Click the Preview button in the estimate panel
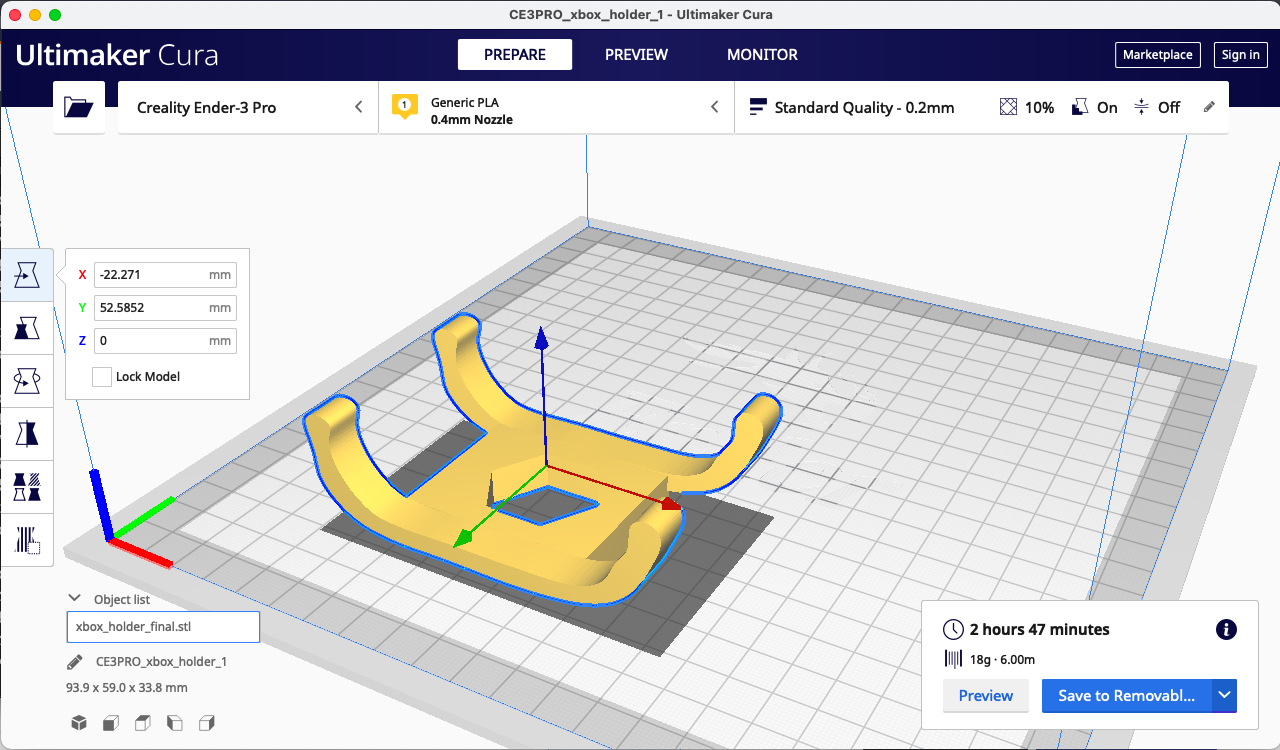Image resolution: width=1280 pixels, height=750 pixels. point(986,696)
